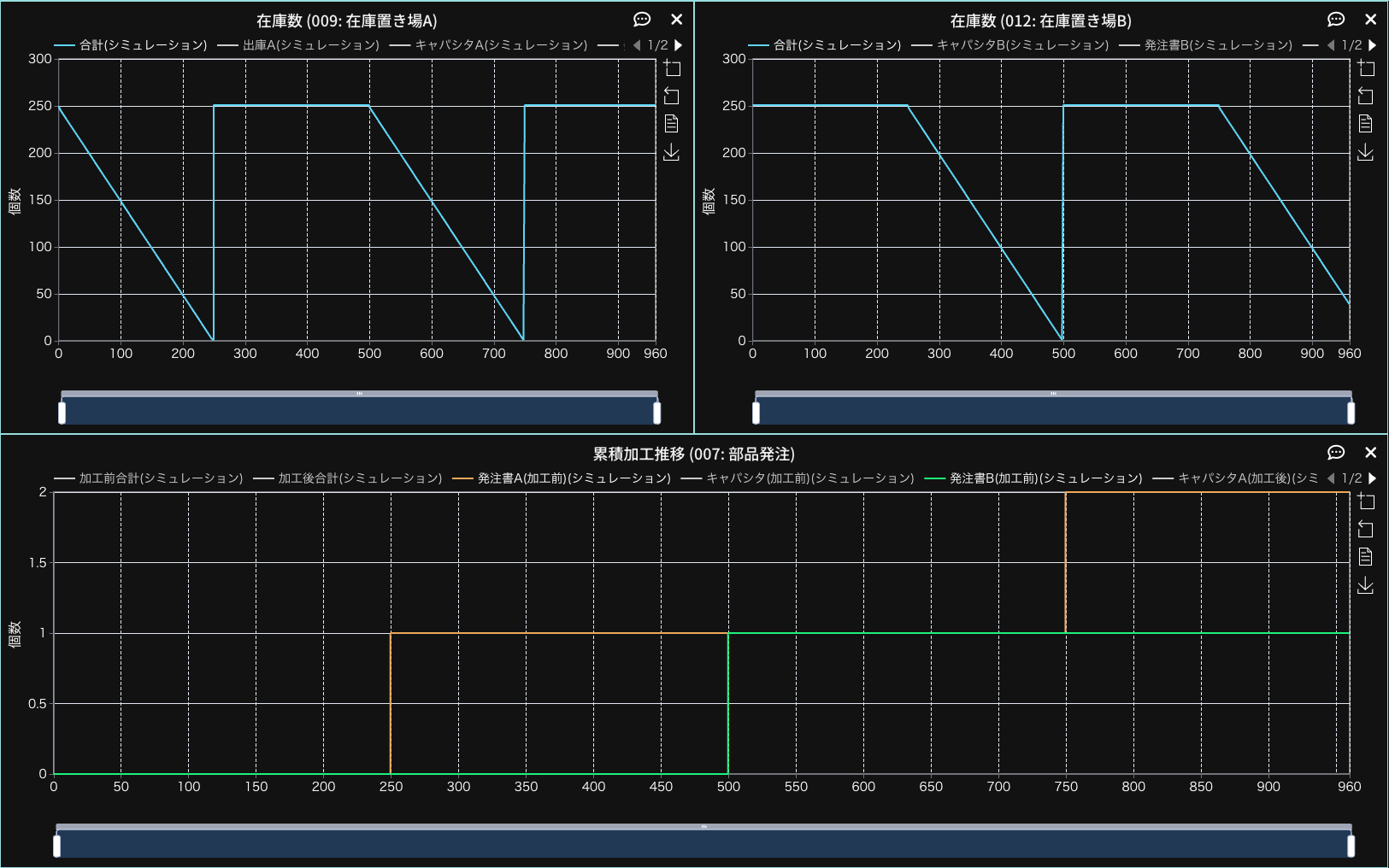
Task: Click legend page indicator 1/2 in 部品発注 chart
Action: point(1351,478)
